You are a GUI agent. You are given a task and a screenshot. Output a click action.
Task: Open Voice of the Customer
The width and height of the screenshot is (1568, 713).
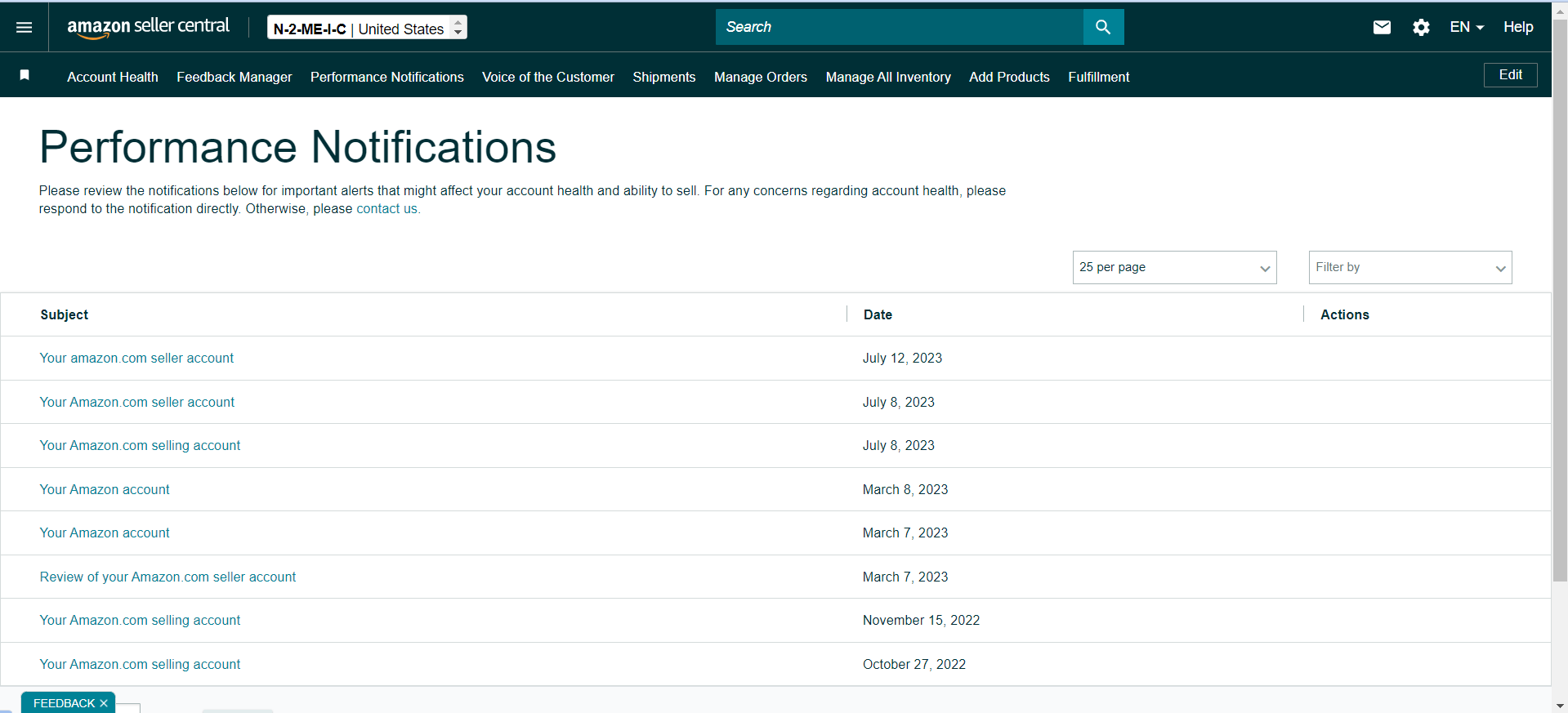[548, 77]
